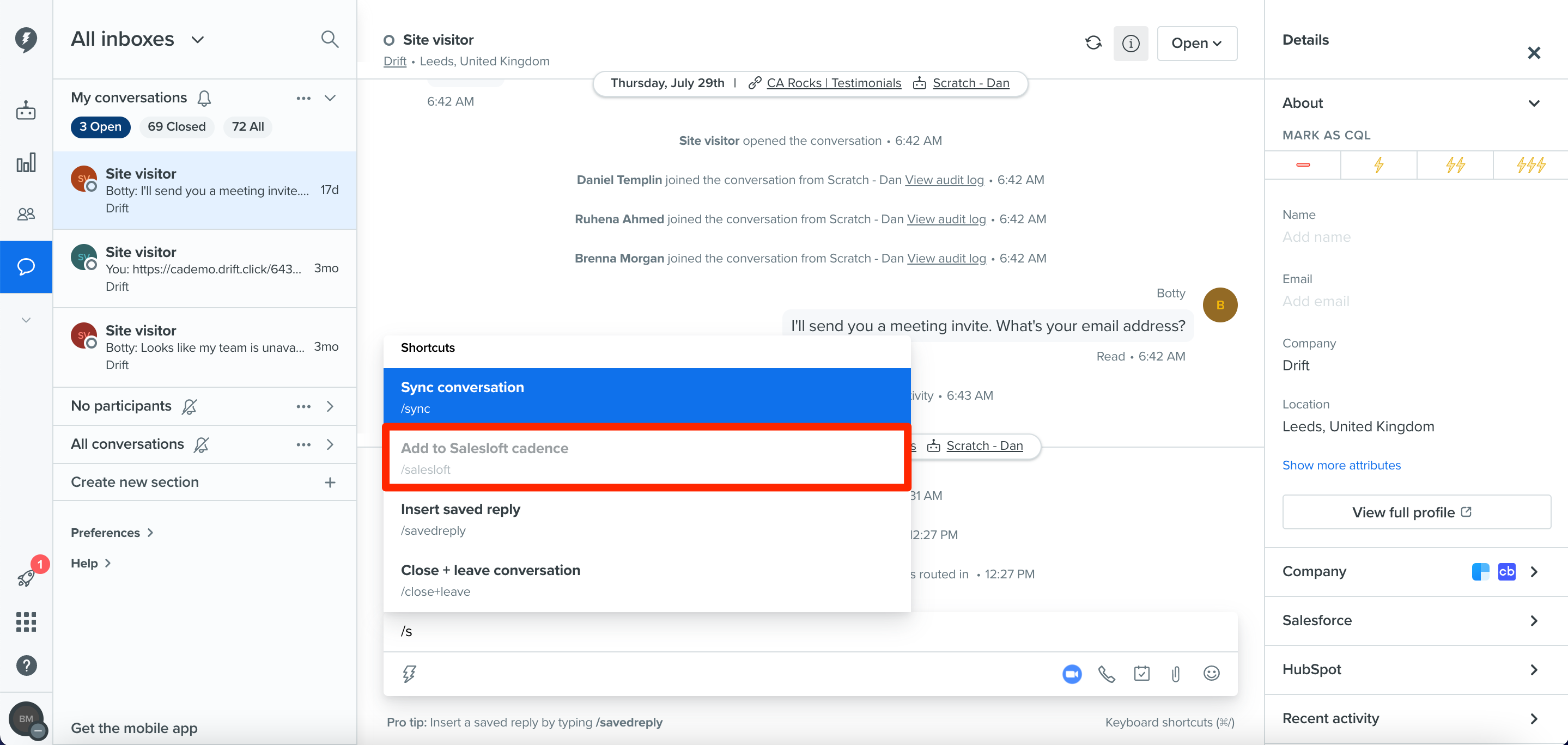The width and height of the screenshot is (1568, 745).
Task: Switch to the 69 Closed filter
Action: tap(177, 126)
